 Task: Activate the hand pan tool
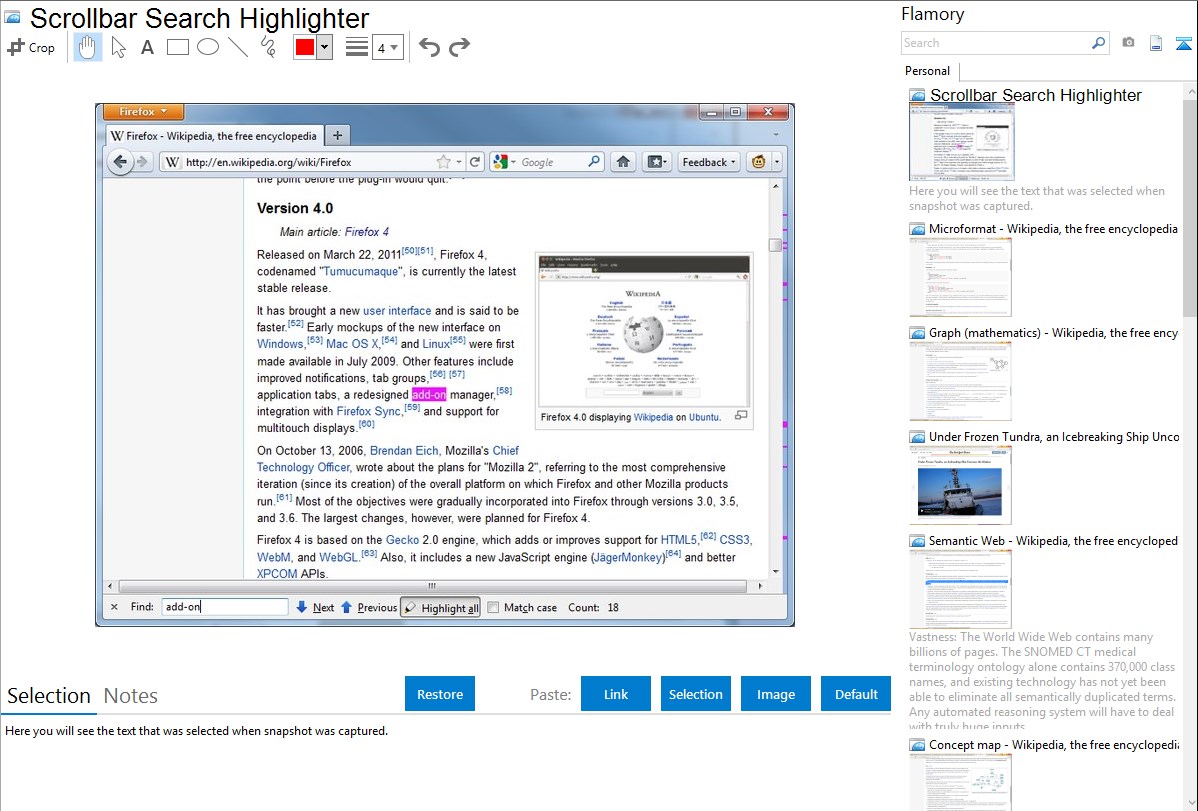tap(88, 47)
